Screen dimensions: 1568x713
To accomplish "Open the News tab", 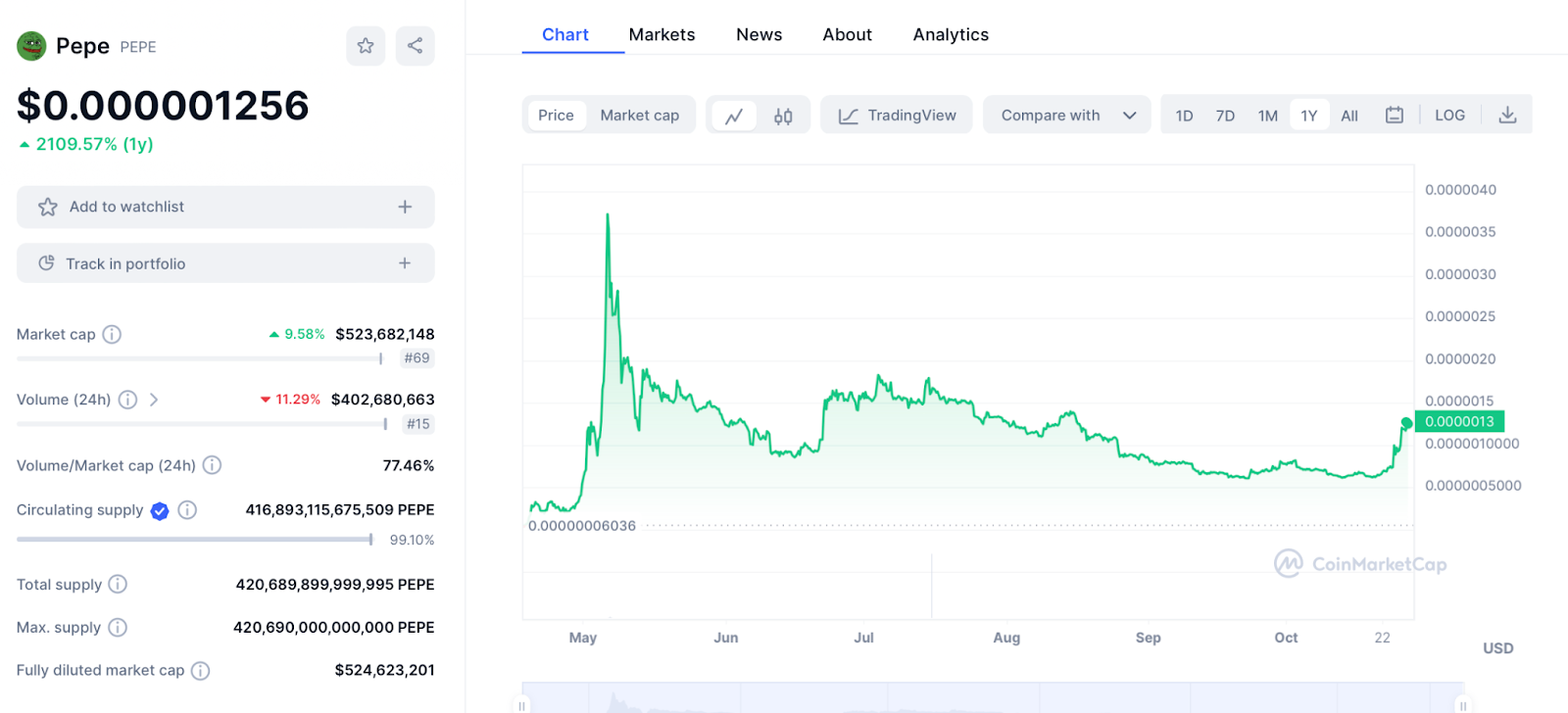I will 759,34.
